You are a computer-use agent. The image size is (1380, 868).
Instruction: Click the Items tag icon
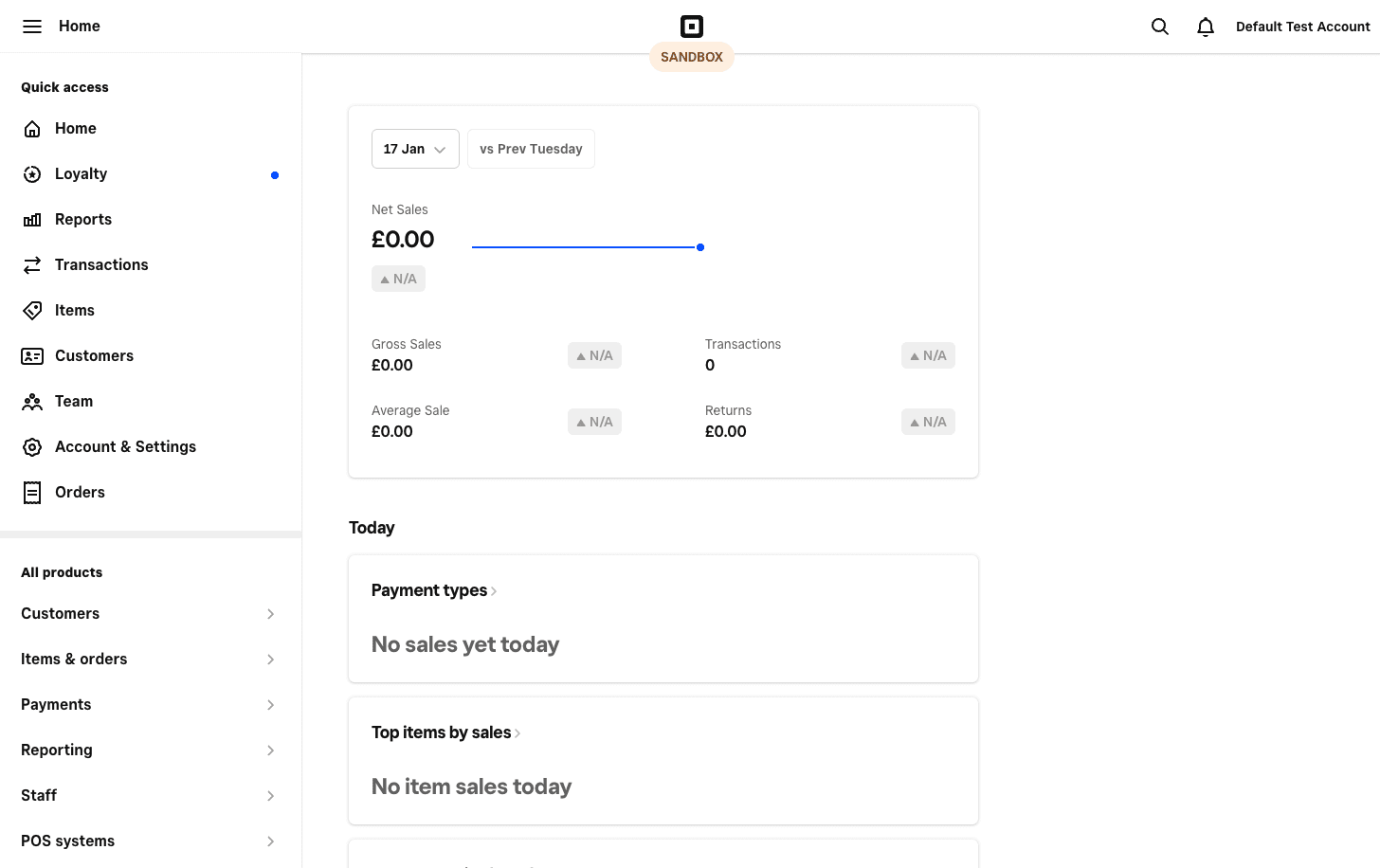(31, 310)
